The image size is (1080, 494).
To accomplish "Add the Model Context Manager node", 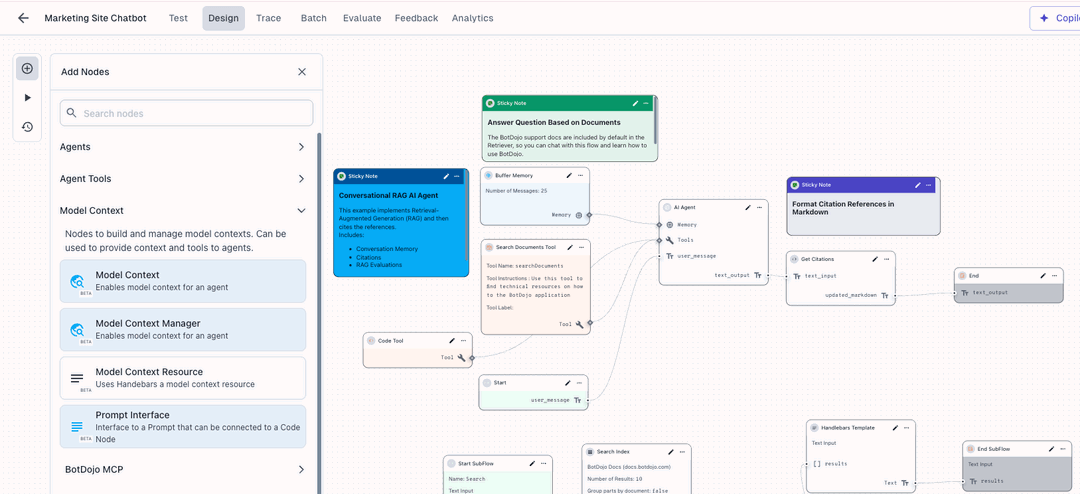I will 183,329.
